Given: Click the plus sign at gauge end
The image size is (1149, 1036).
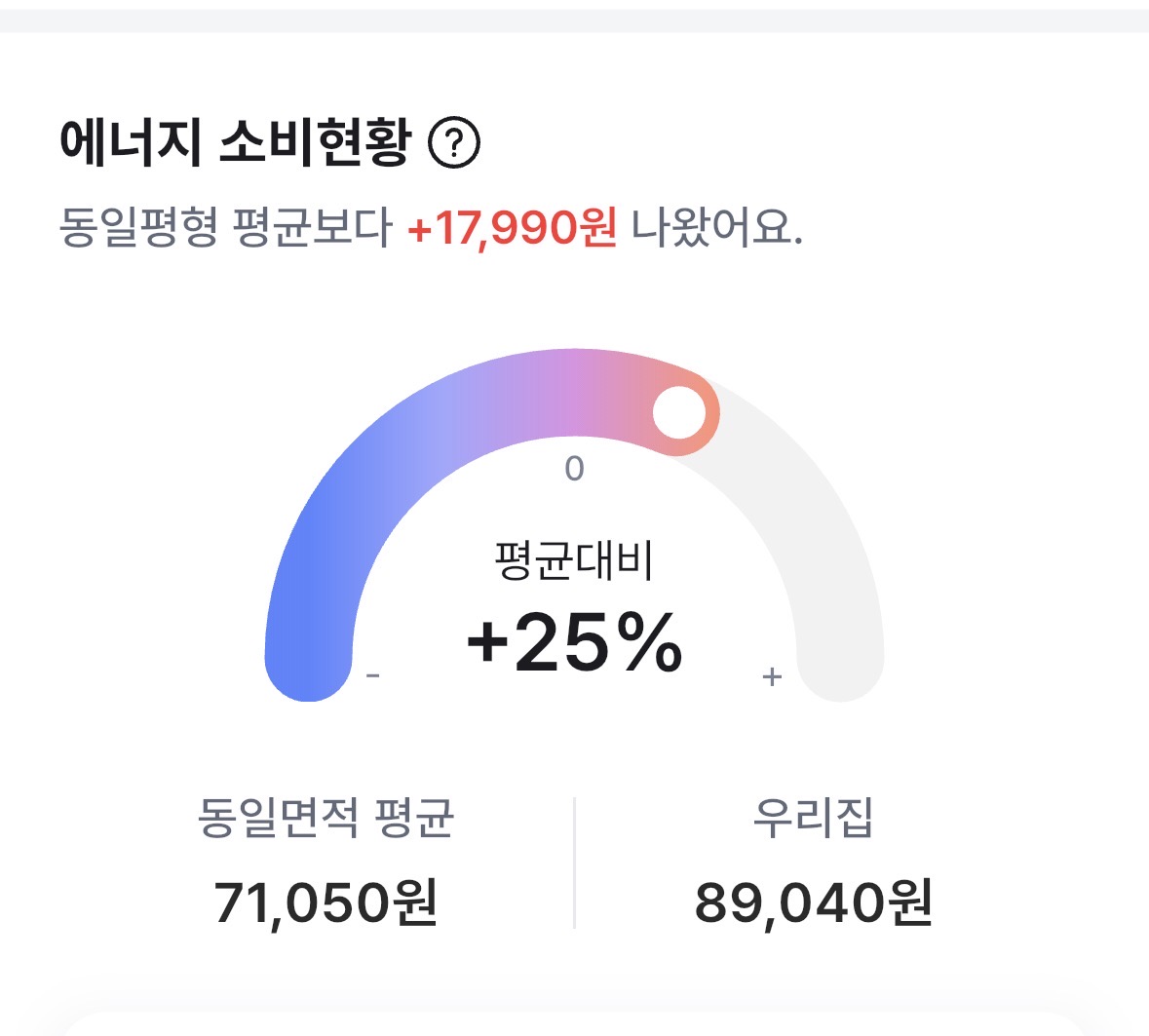Looking at the screenshot, I should click(772, 675).
